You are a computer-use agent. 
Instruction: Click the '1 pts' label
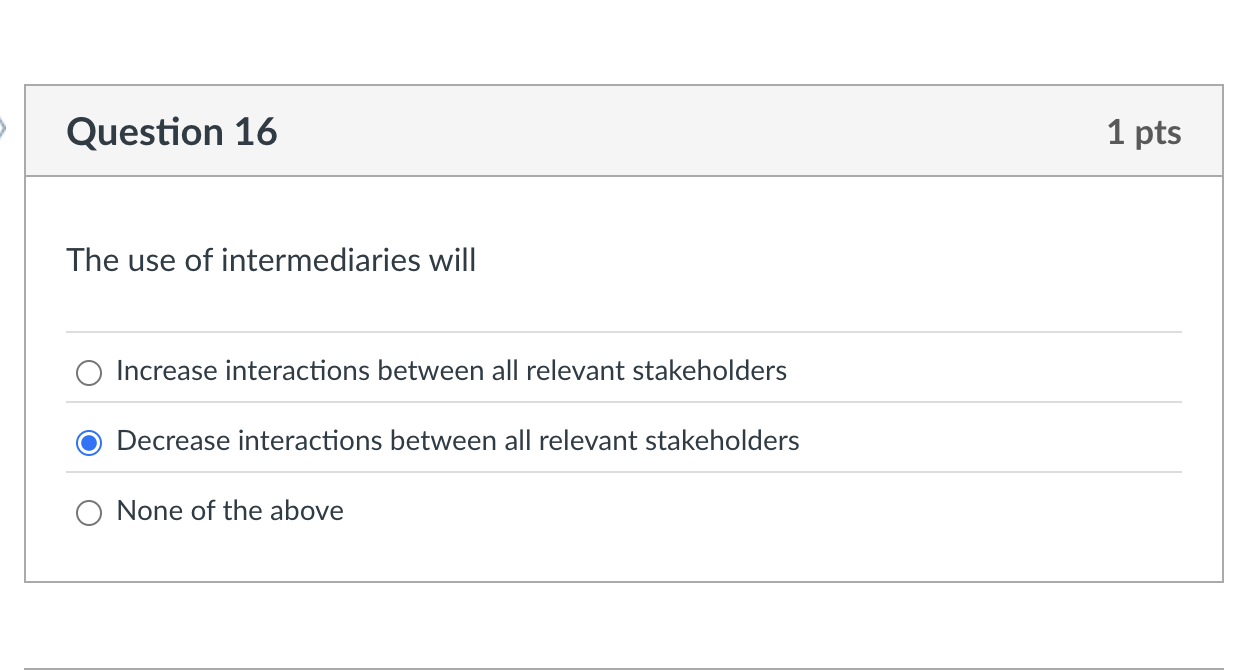point(1144,131)
